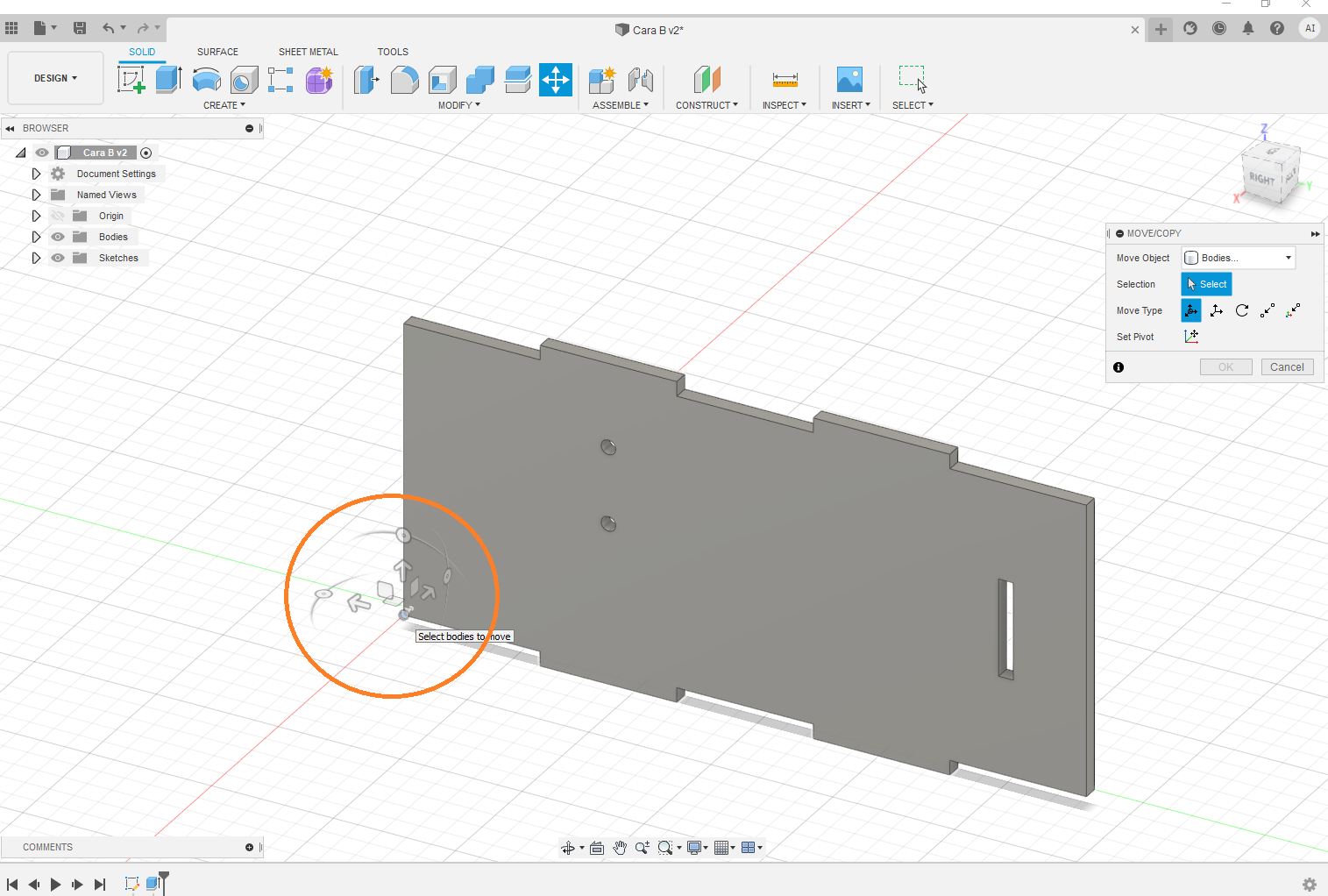Open the CONSTRUCT dropdown menu

tap(707, 105)
